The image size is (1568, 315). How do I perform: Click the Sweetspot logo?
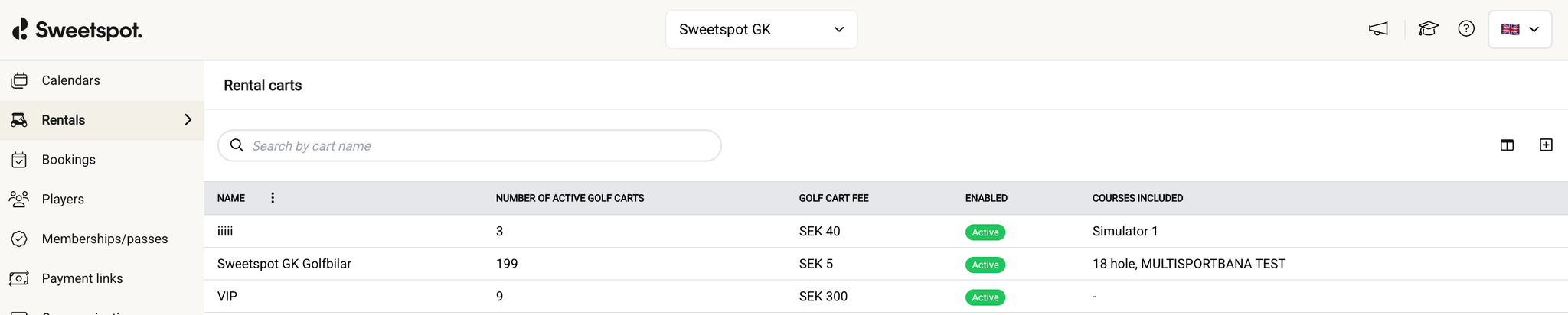[x=77, y=30]
